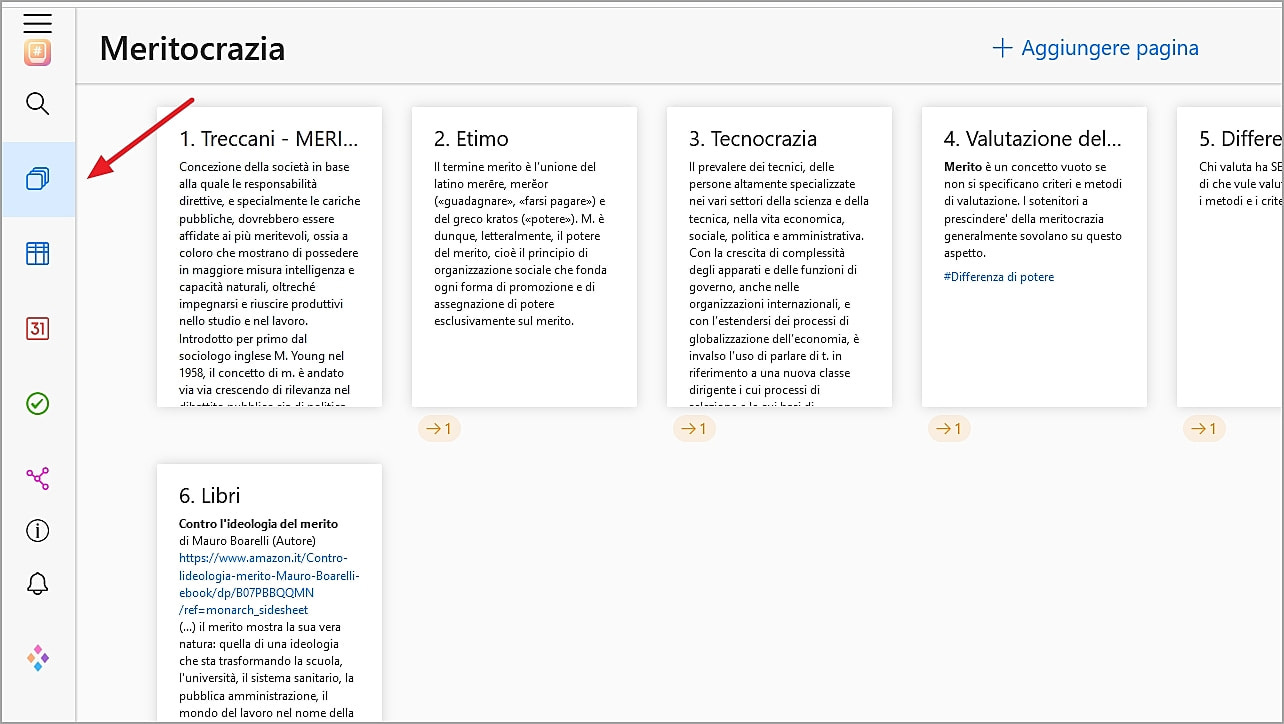The width and height of the screenshot is (1284, 724).
Task: Click link badge under Valutazione card
Action: click(949, 429)
